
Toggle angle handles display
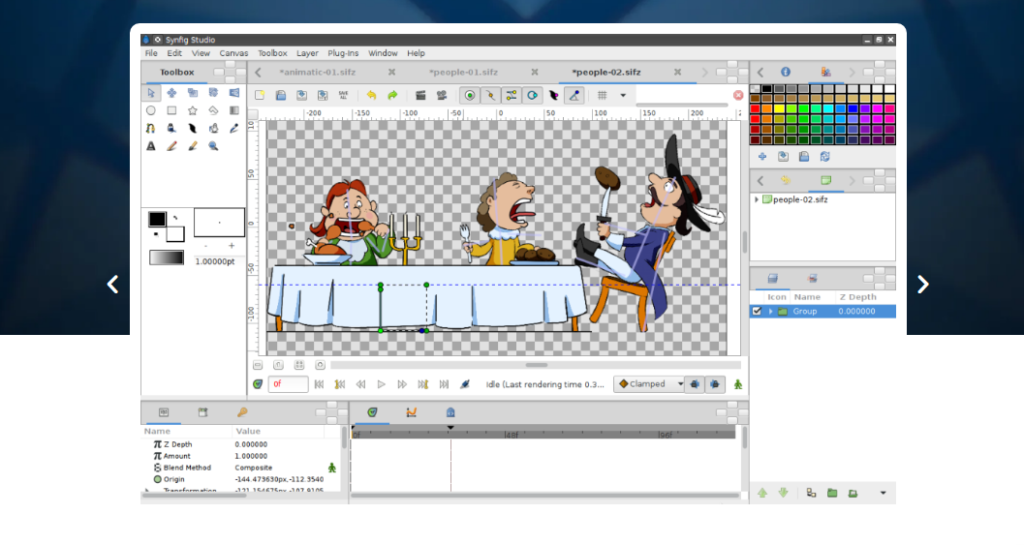point(574,95)
